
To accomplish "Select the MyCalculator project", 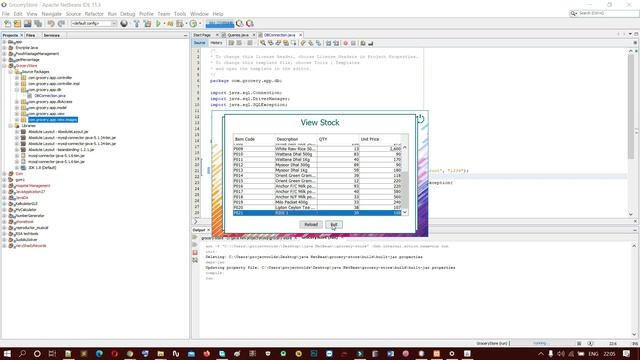I will 26,210.
